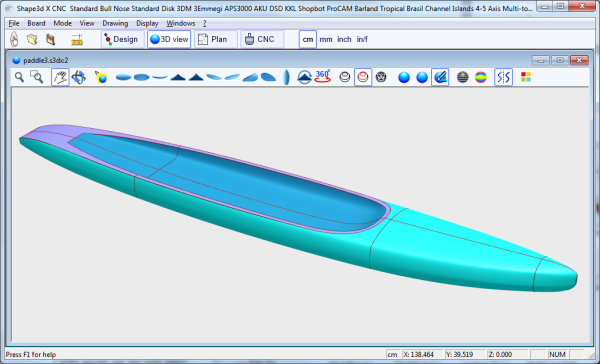Click the zoom window region tool
The height and width of the screenshot is (364, 600).
point(37,77)
